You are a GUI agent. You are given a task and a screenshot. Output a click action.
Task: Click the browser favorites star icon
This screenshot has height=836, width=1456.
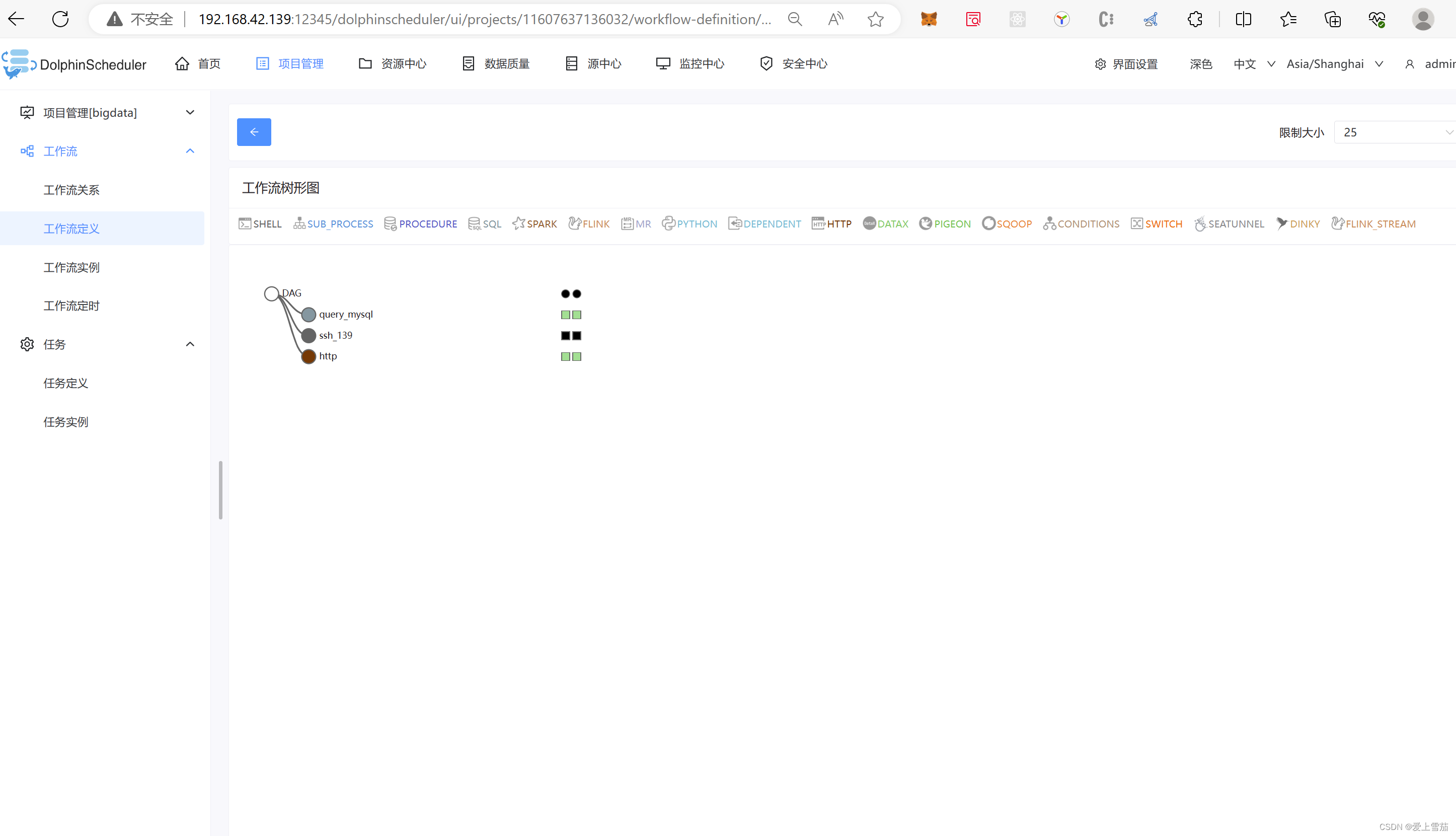tap(876, 20)
